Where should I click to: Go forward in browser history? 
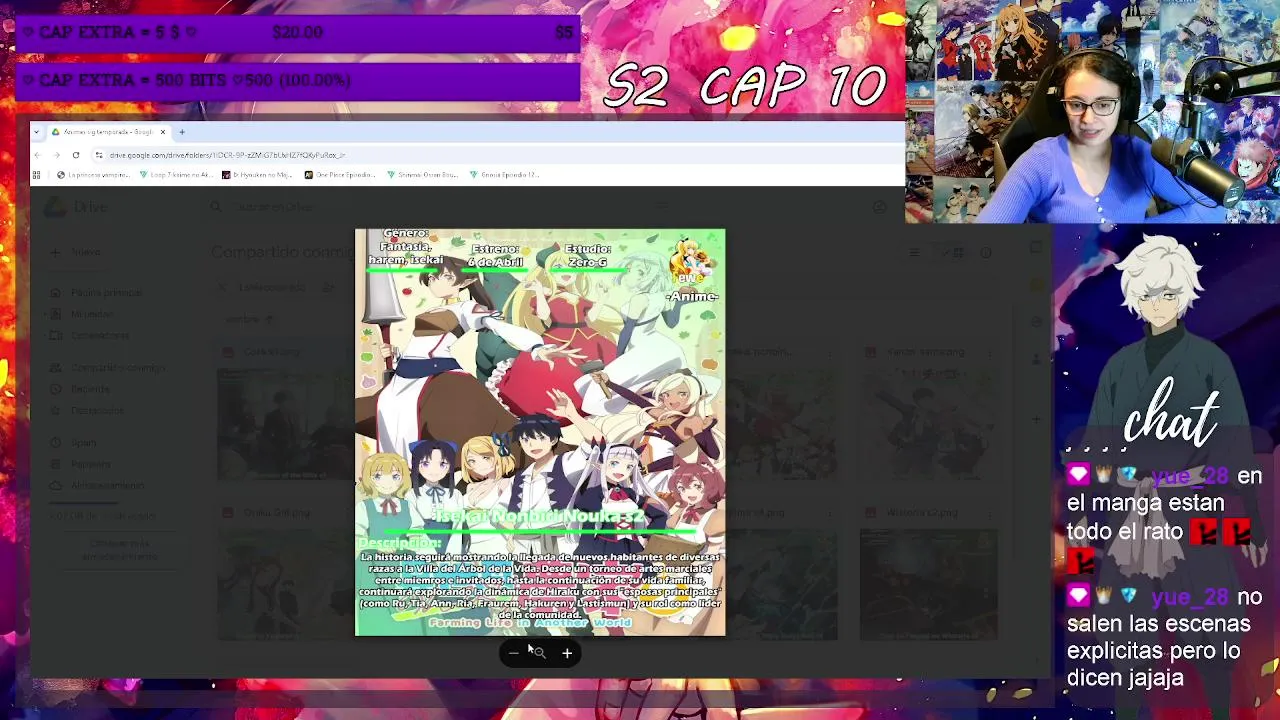click(x=56, y=155)
